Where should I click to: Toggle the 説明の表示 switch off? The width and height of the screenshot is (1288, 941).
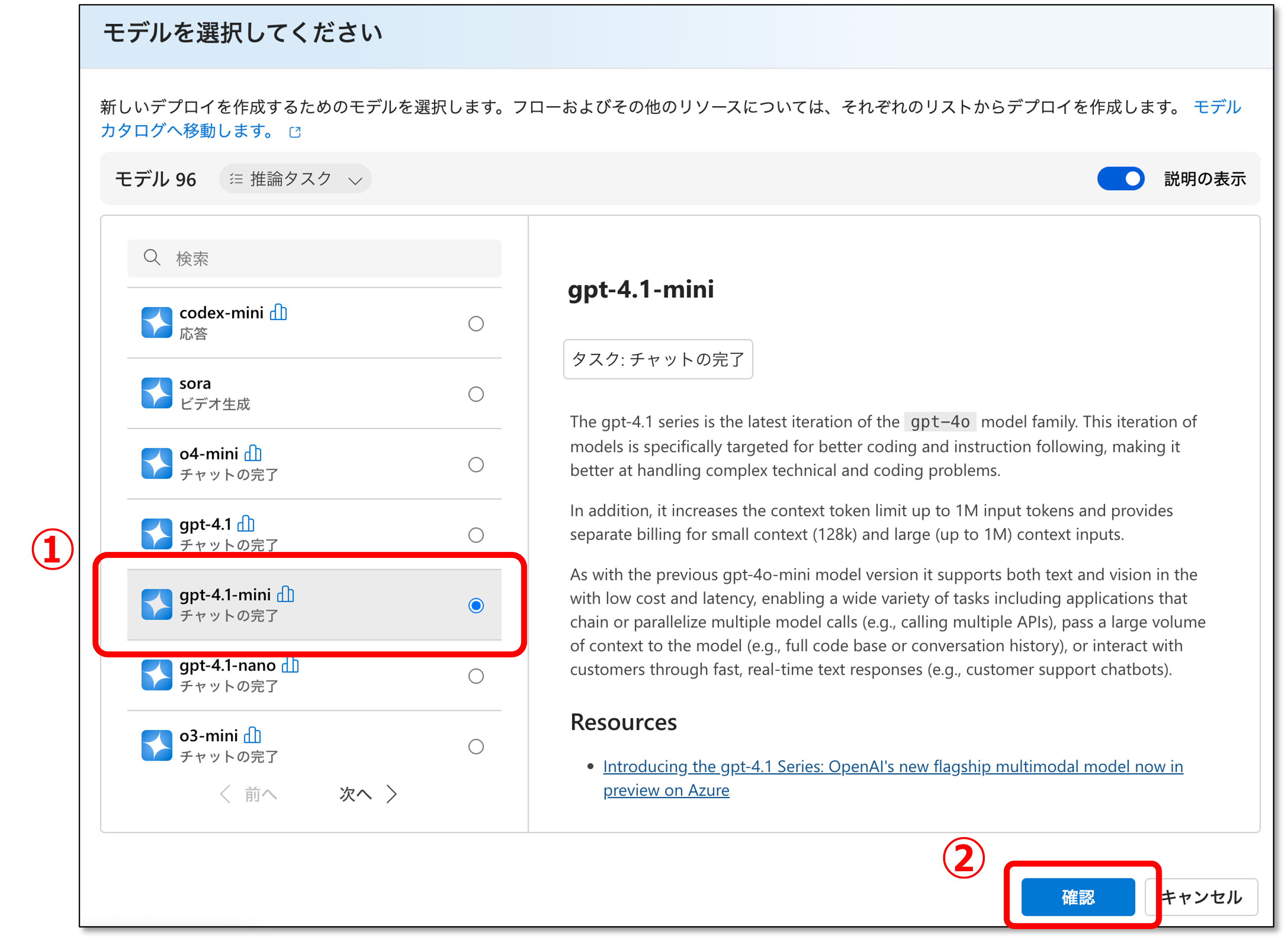(x=1120, y=179)
